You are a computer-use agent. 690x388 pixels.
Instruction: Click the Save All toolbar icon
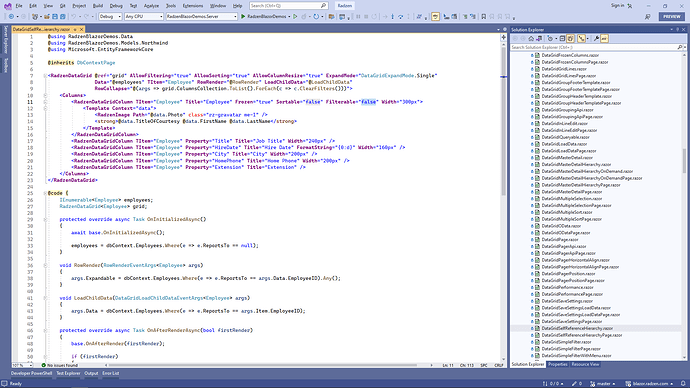pyautogui.click(x=62, y=16)
